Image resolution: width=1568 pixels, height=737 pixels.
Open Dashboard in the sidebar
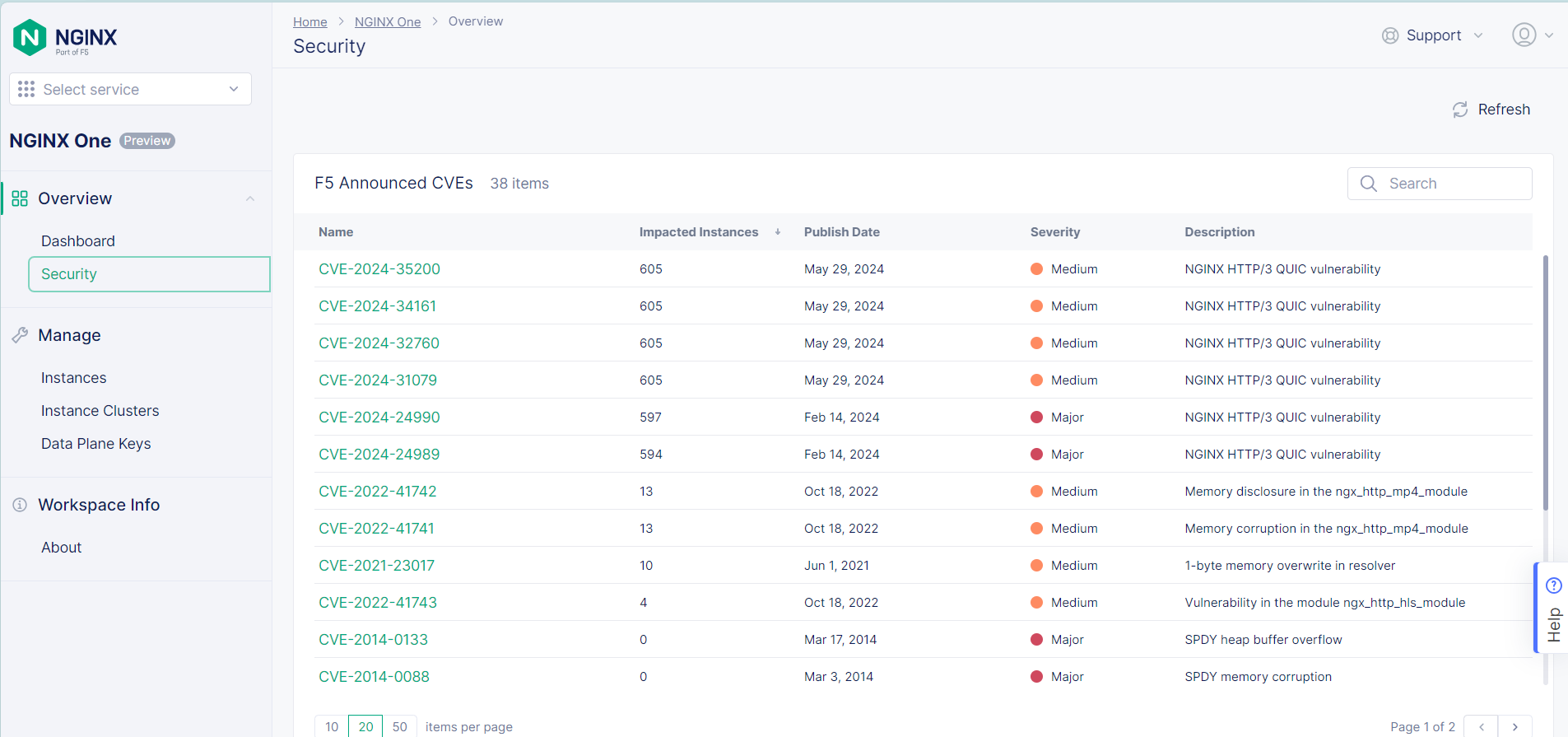pos(78,241)
